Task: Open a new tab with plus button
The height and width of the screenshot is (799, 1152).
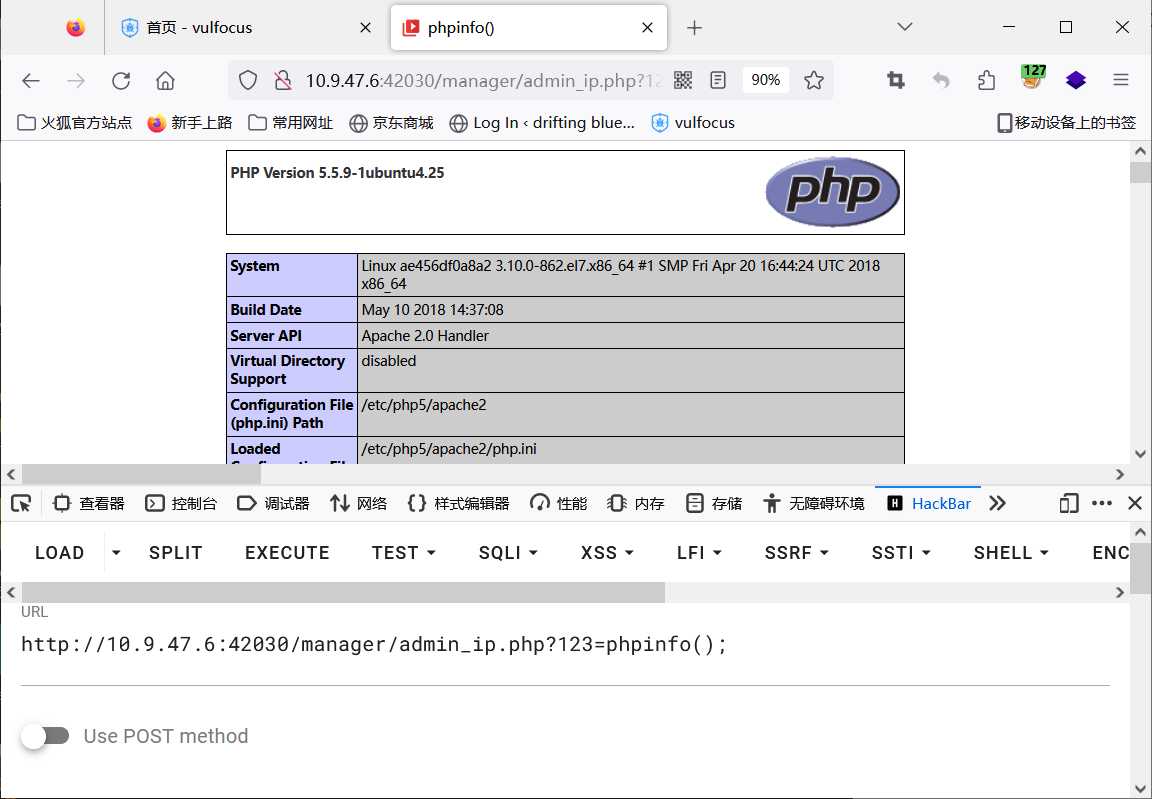Action: [x=694, y=28]
